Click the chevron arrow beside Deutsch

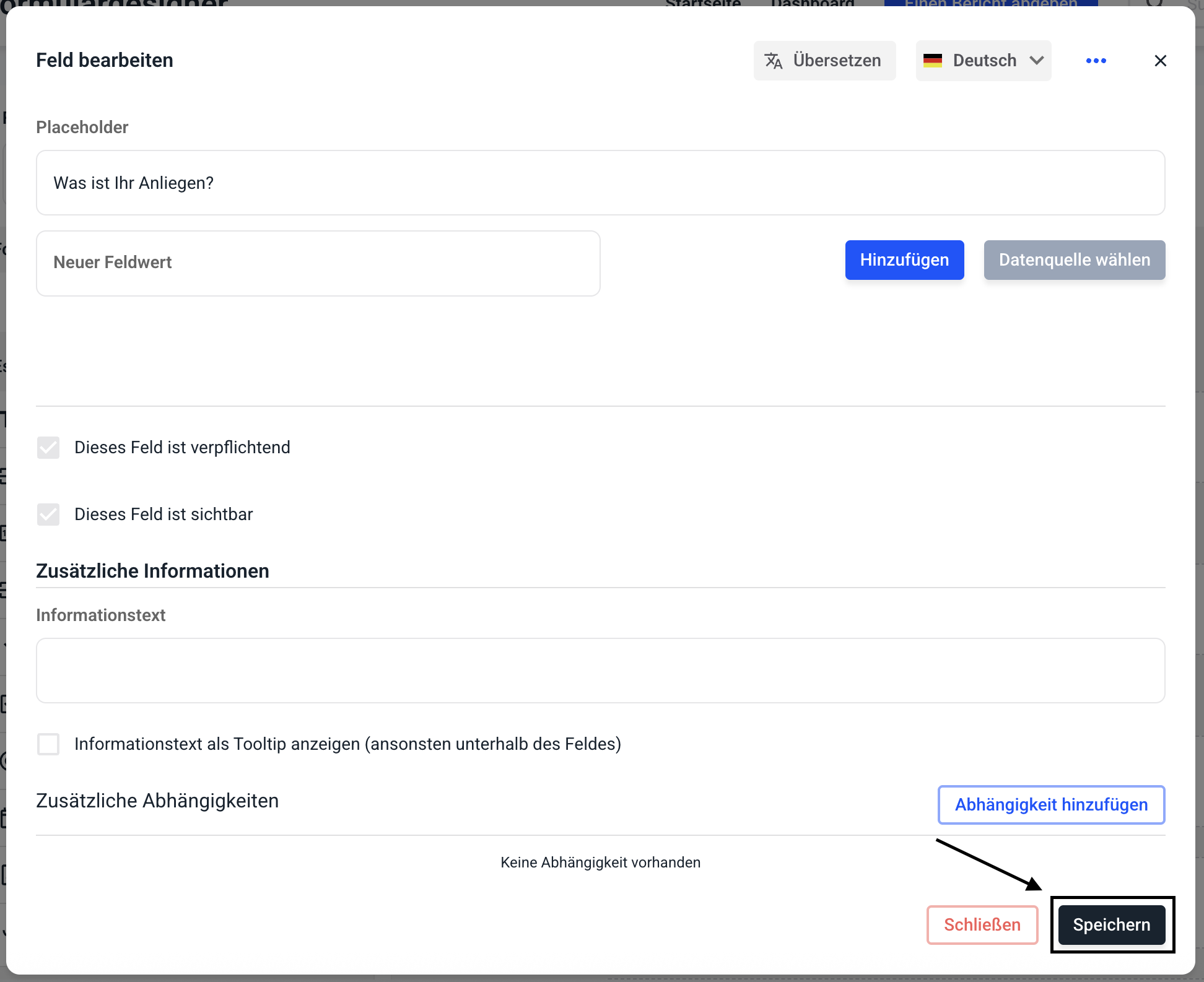(1037, 61)
